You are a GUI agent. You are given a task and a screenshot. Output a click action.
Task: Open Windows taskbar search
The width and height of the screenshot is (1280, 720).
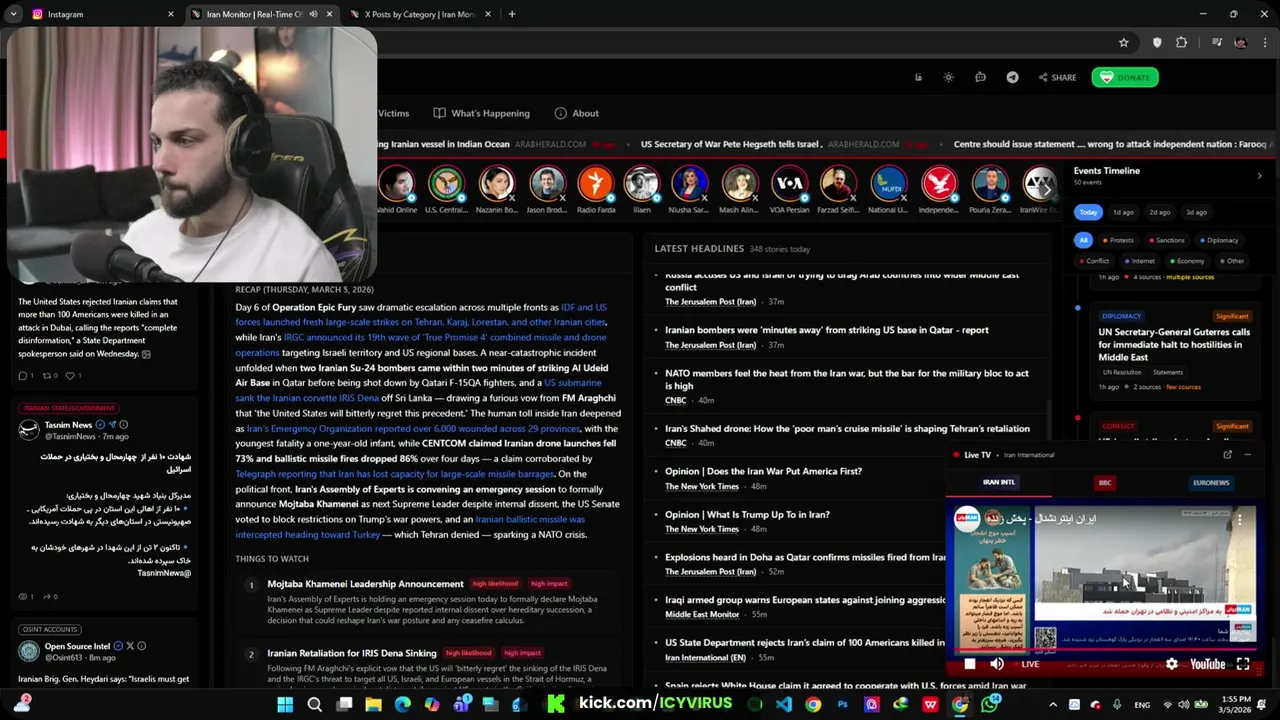click(314, 704)
